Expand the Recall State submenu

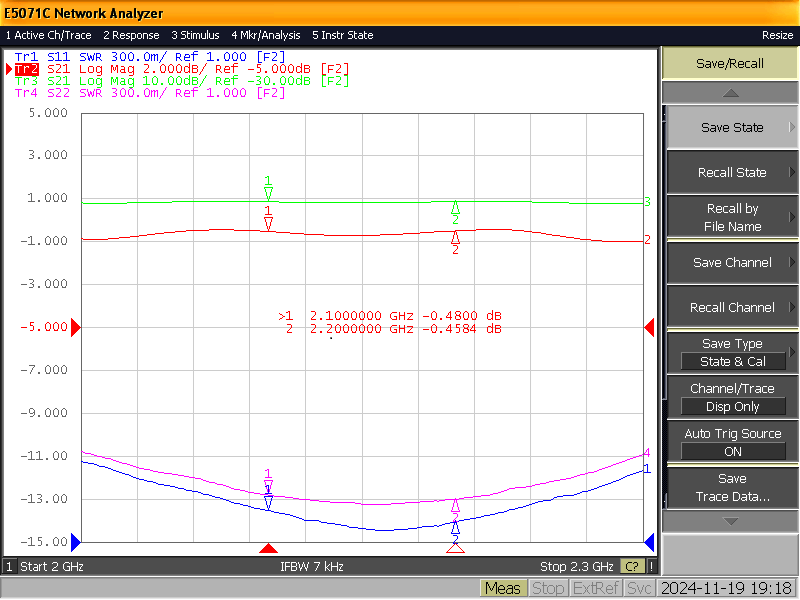click(x=733, y=172)
